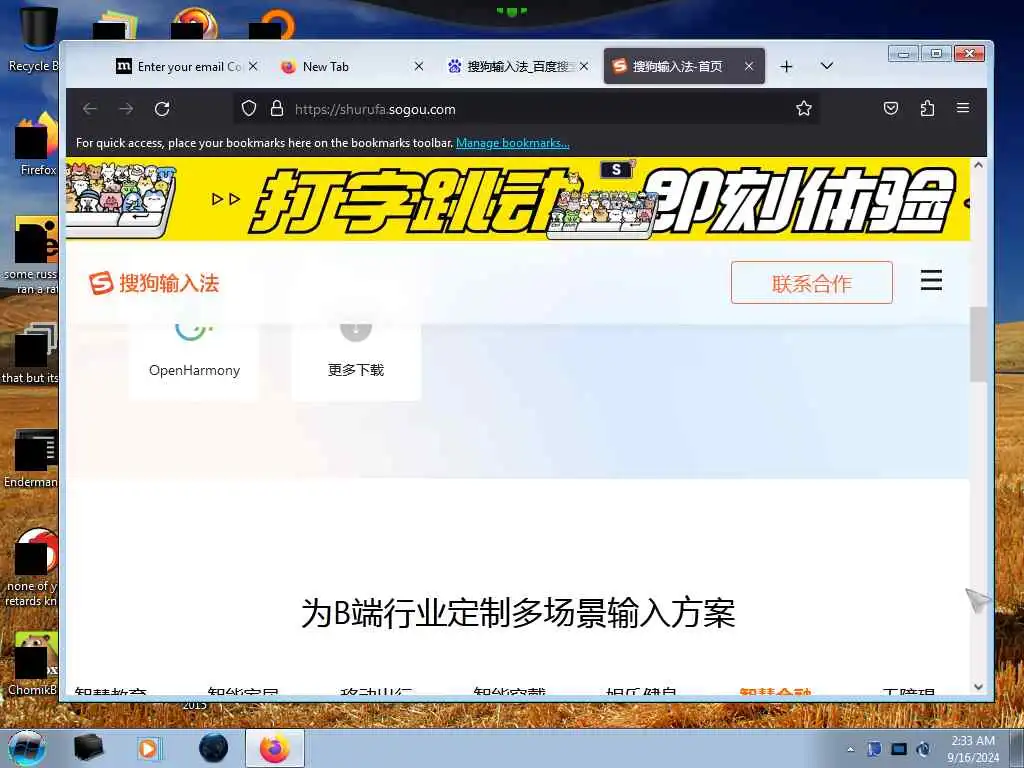Click page scrollbar up arrow

click(x=978, y=166)
